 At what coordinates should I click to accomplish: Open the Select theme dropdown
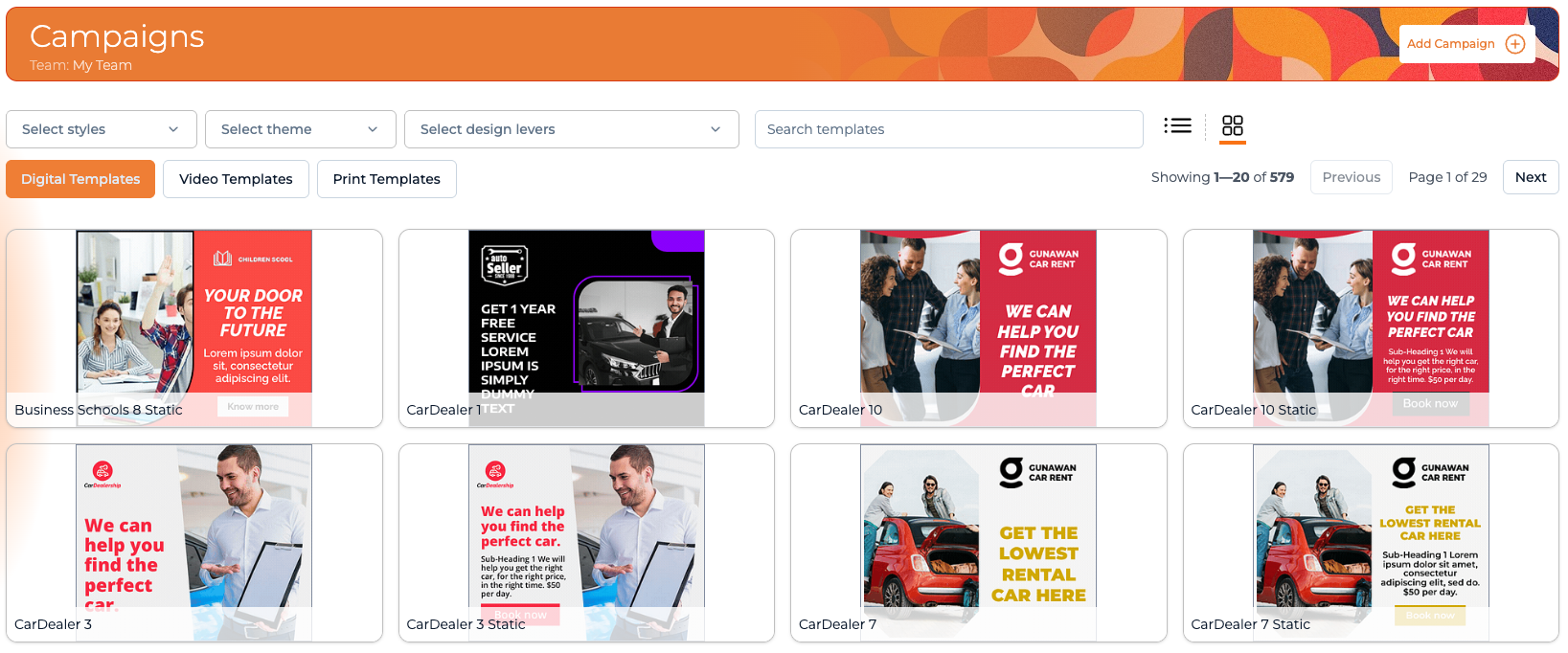pos(301,129)
